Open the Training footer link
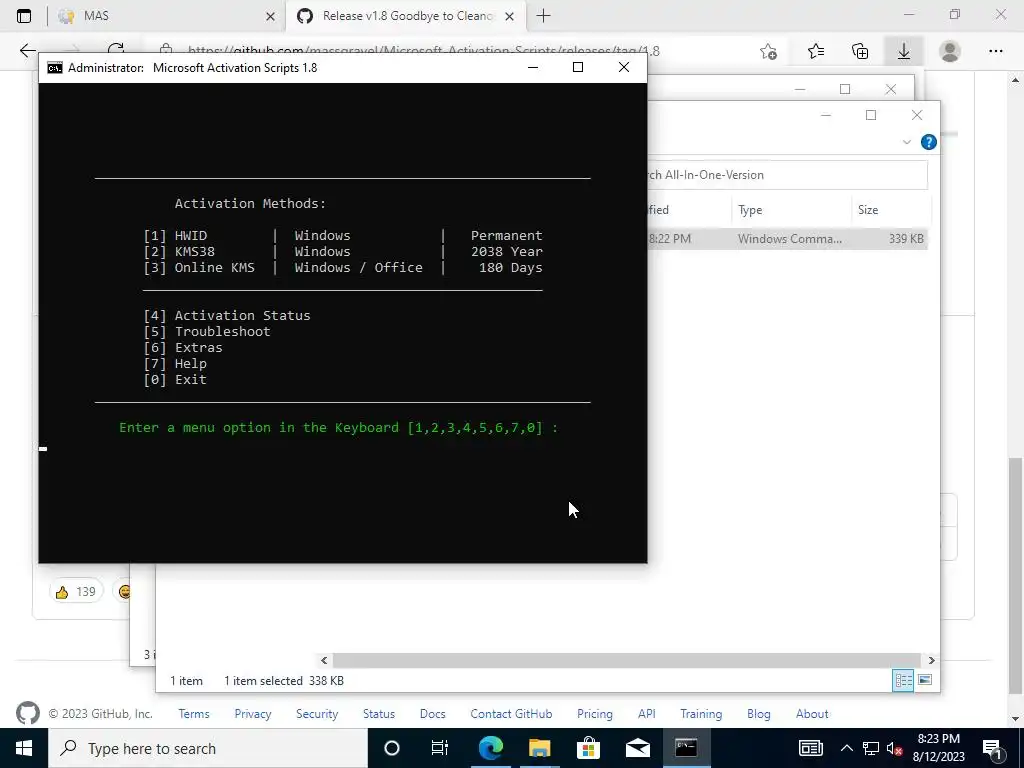Image resolution: width=1024 pixels, height=768 pixels. click(701, 714)
